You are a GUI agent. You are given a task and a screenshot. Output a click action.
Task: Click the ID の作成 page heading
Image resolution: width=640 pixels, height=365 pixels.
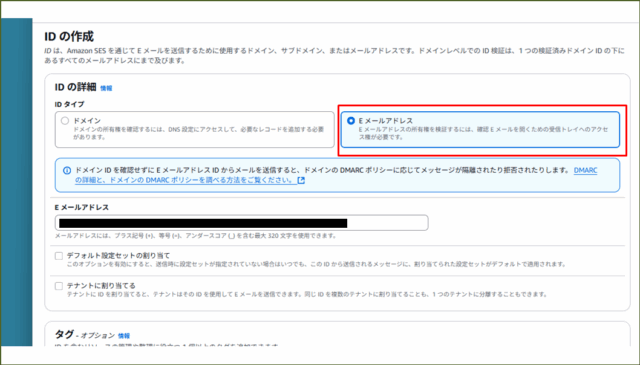[x=69, y=36]
